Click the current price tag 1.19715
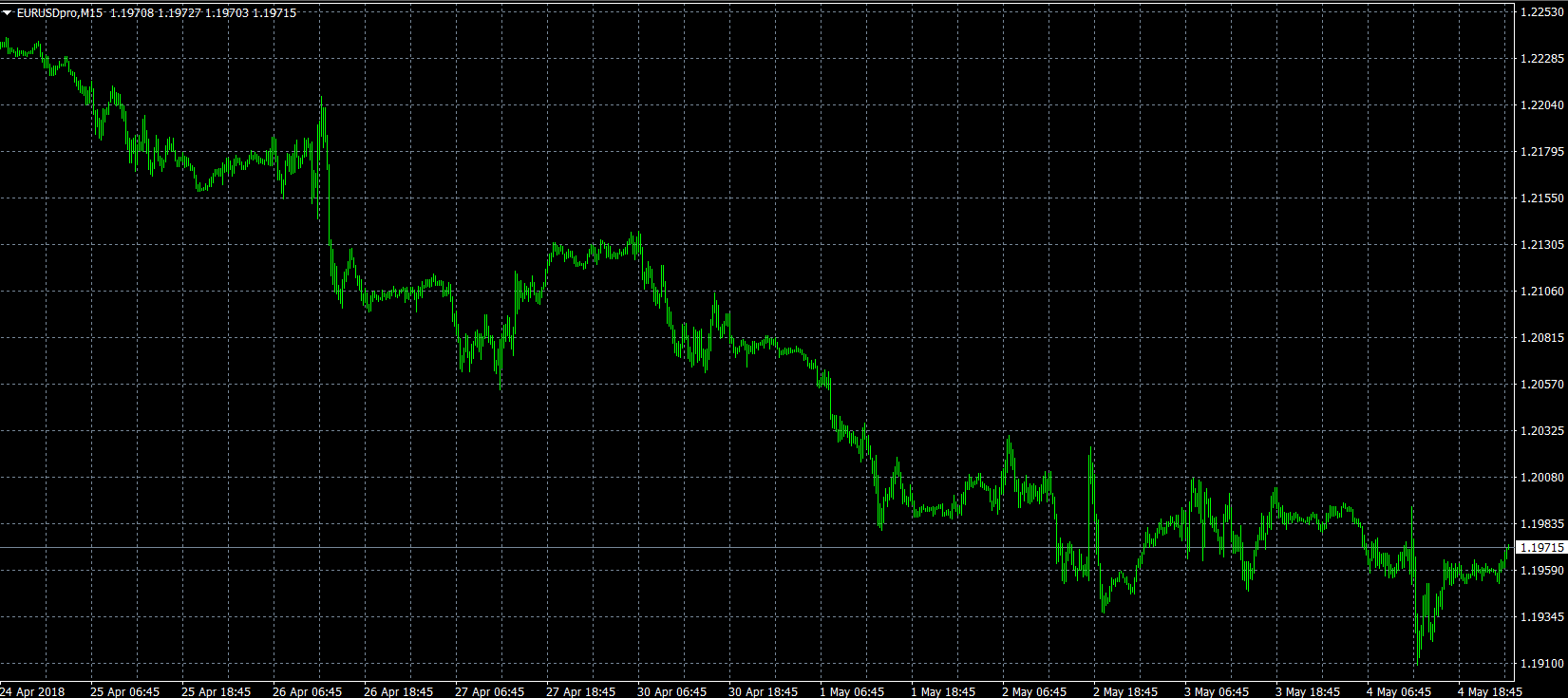The image size is (1568, 698). tap(1541, 548)
